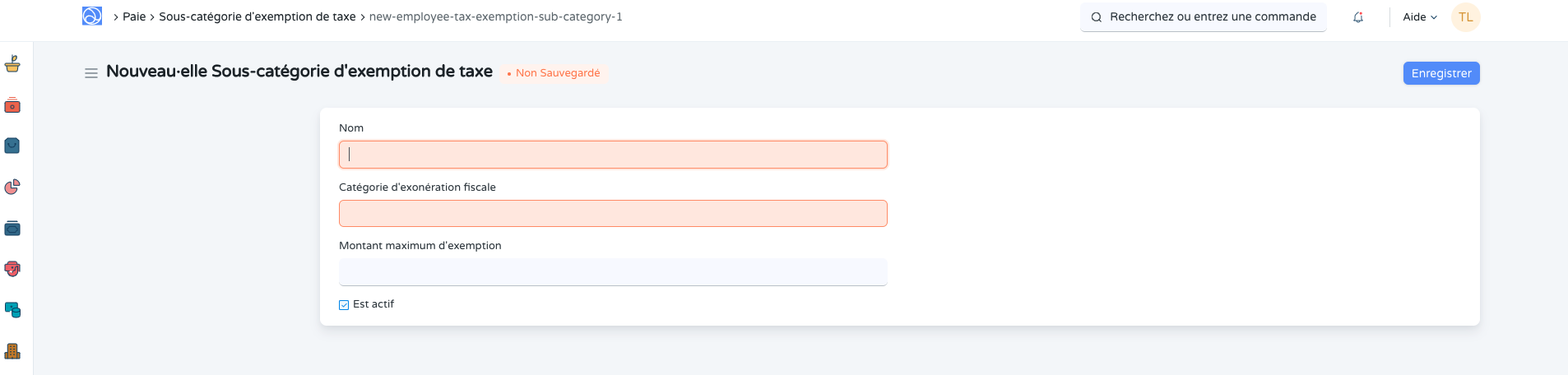Open the TL user avatar menu
This screenshot has width=1568, height=375.
click(x=1465, y=17)
